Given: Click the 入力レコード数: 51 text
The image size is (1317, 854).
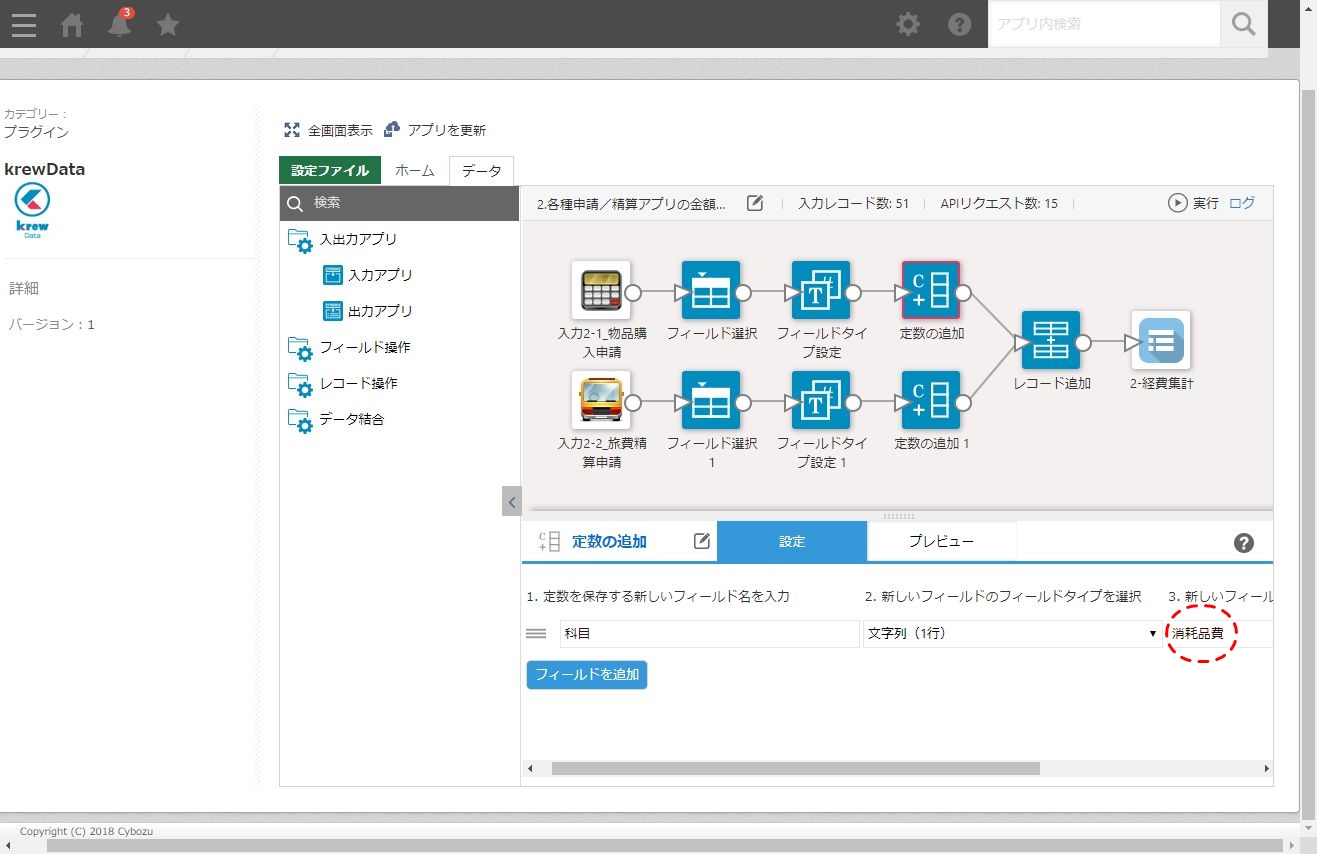Looking at the screenshot, I should point(853,203).
